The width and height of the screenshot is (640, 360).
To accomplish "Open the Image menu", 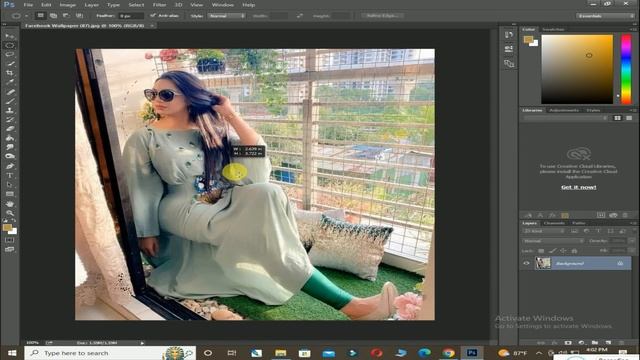I will [x=68, y=5].
